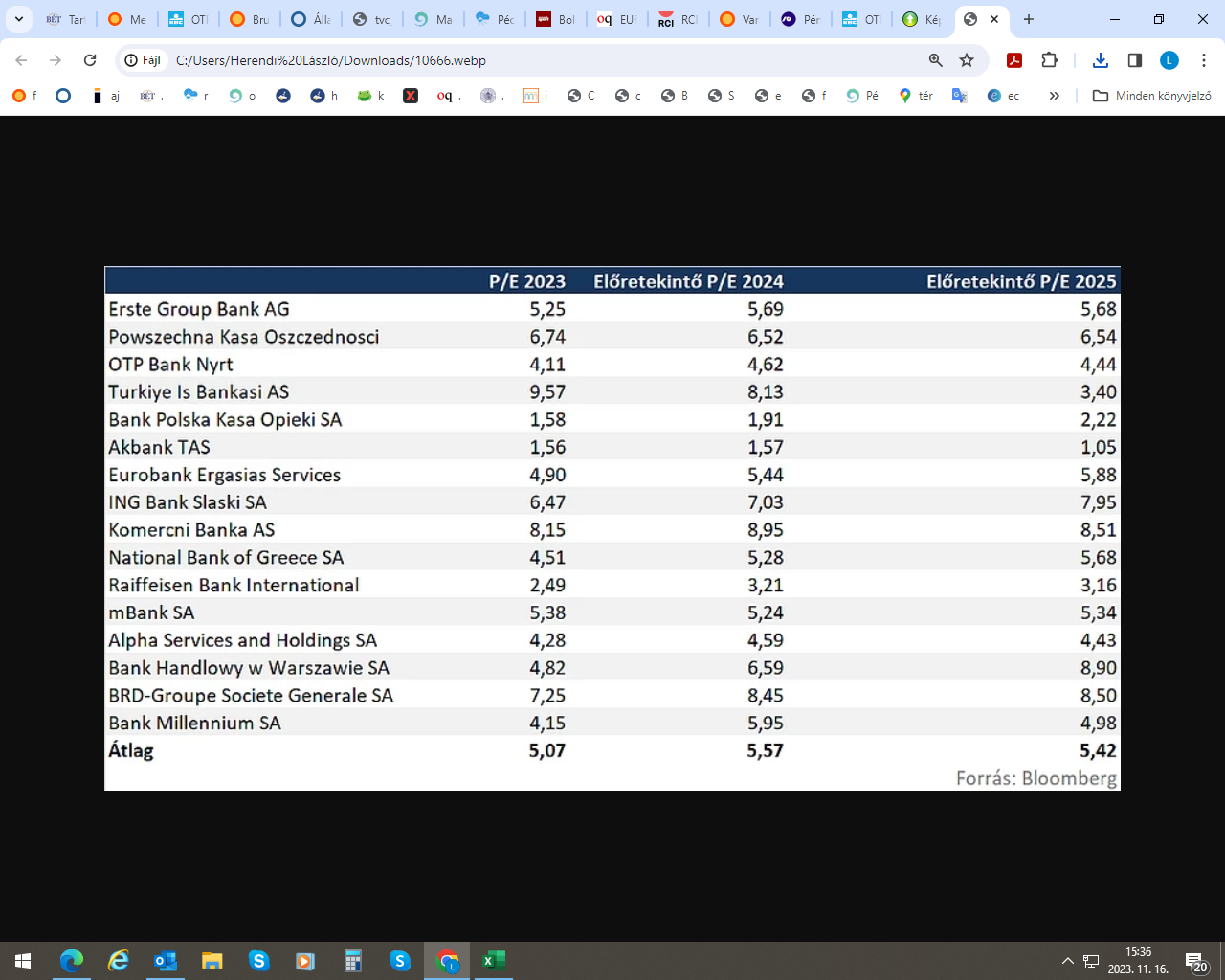Switch to the 'Tar' BÉT tab
The image size is (1225, 980).
pos(65,19)
